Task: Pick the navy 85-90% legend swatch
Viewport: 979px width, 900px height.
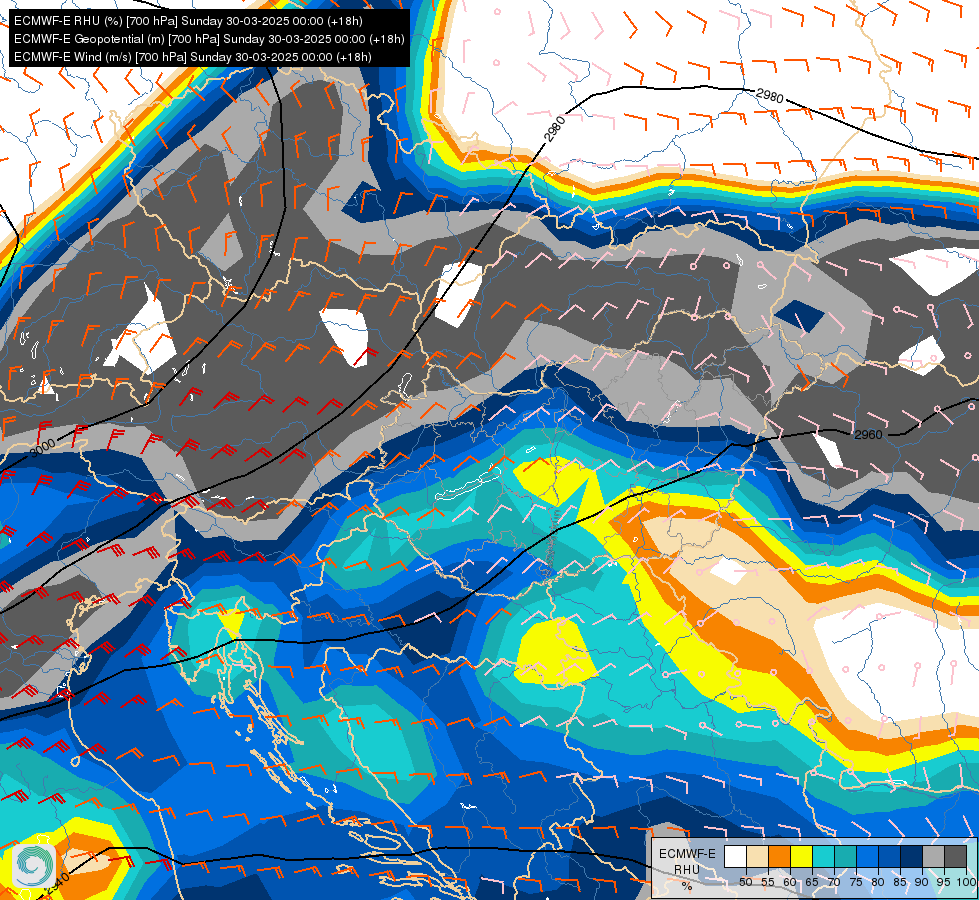Action: [x=912, y=856]
